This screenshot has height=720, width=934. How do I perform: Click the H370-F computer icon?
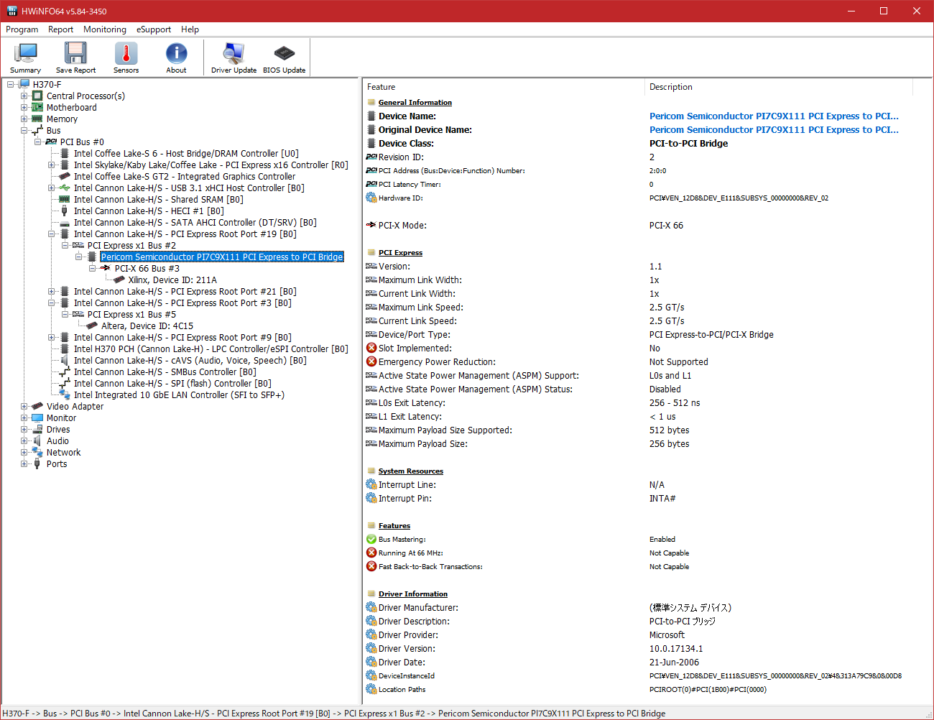[24, 85]
